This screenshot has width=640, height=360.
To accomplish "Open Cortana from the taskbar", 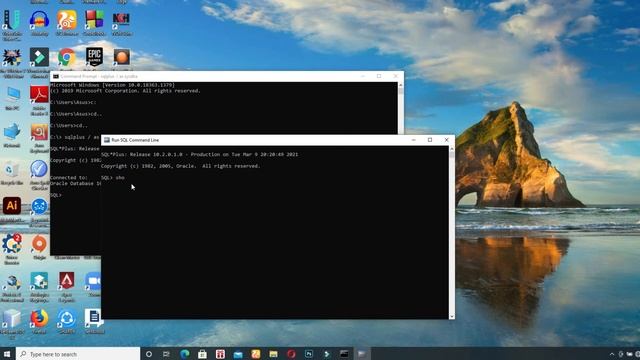I will coord(149,354).
